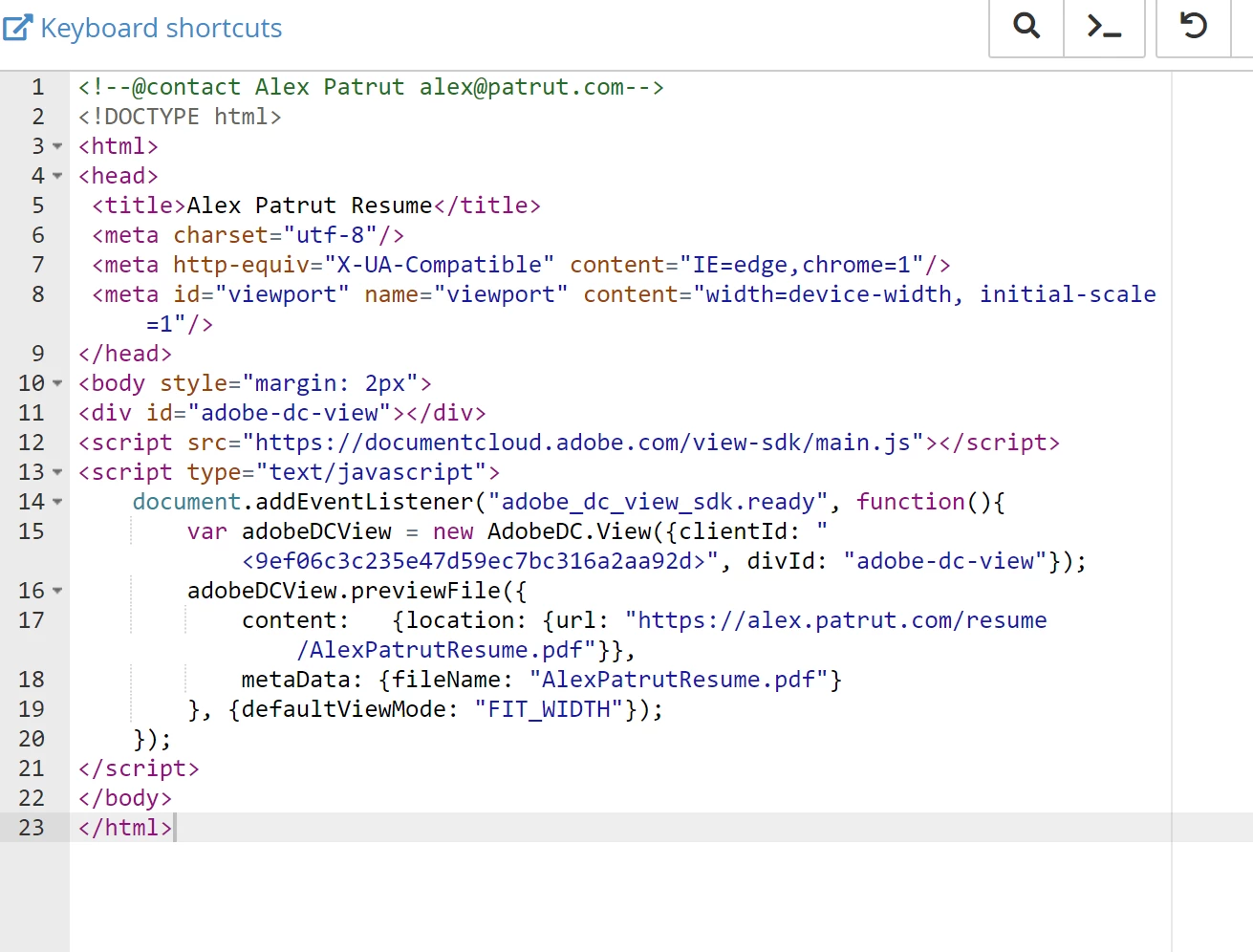Click the "FIT_WIDTH" view mode string

pyautogui.click(x=549, y=709)
